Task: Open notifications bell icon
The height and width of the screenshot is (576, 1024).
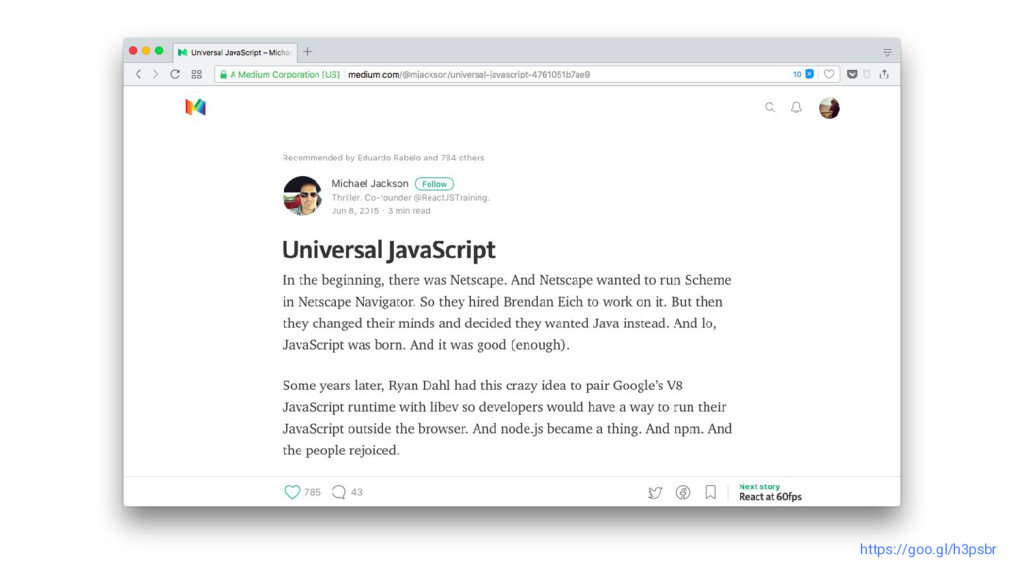Action: [796, 107]
